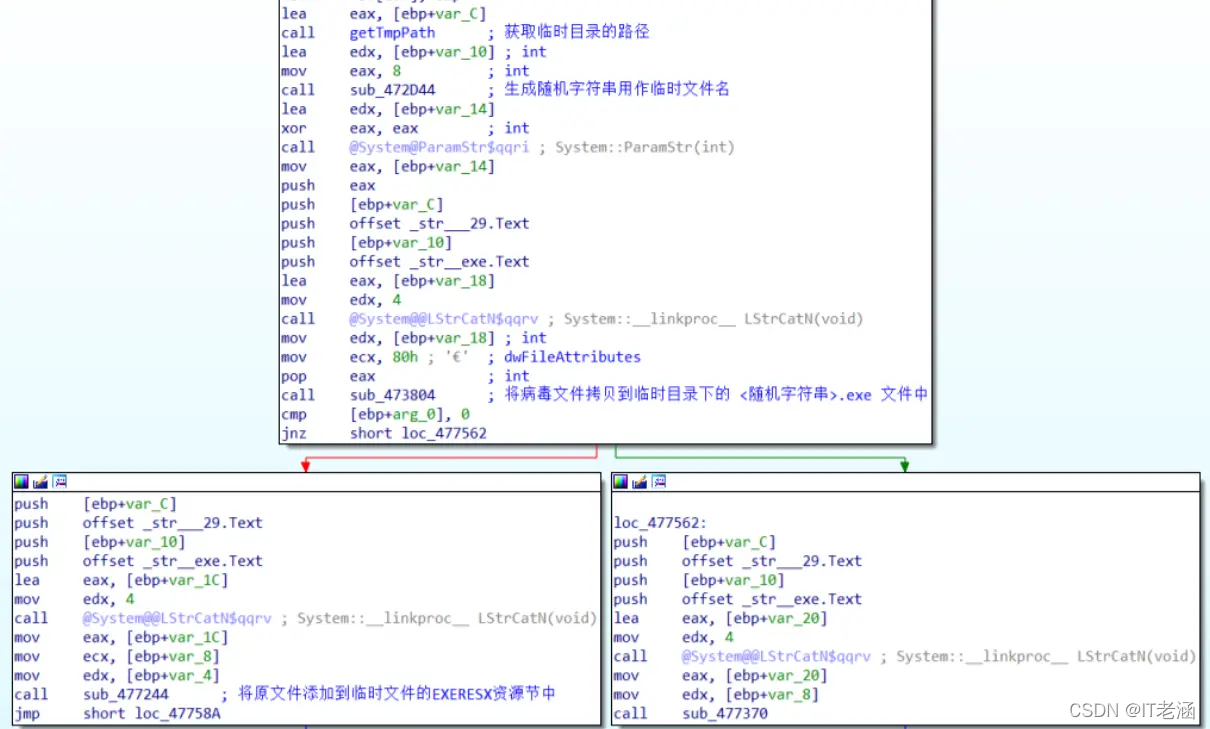Click the group nodes icon in left lower block
The width and height of the screenshot is (1210, 729).
59,482
